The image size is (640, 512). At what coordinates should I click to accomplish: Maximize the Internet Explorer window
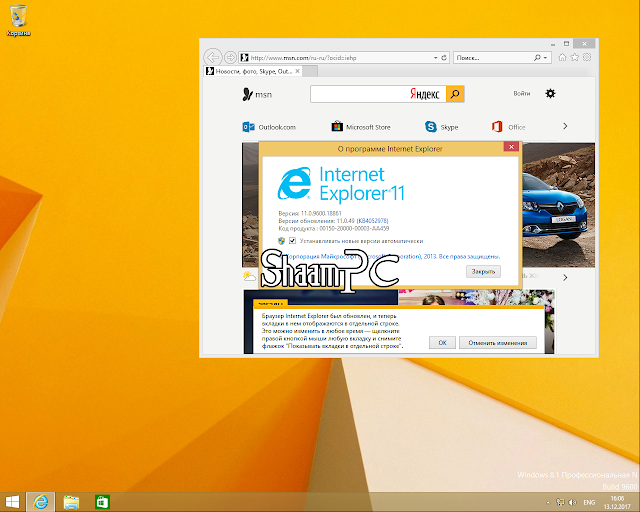[x=566, y=43]
